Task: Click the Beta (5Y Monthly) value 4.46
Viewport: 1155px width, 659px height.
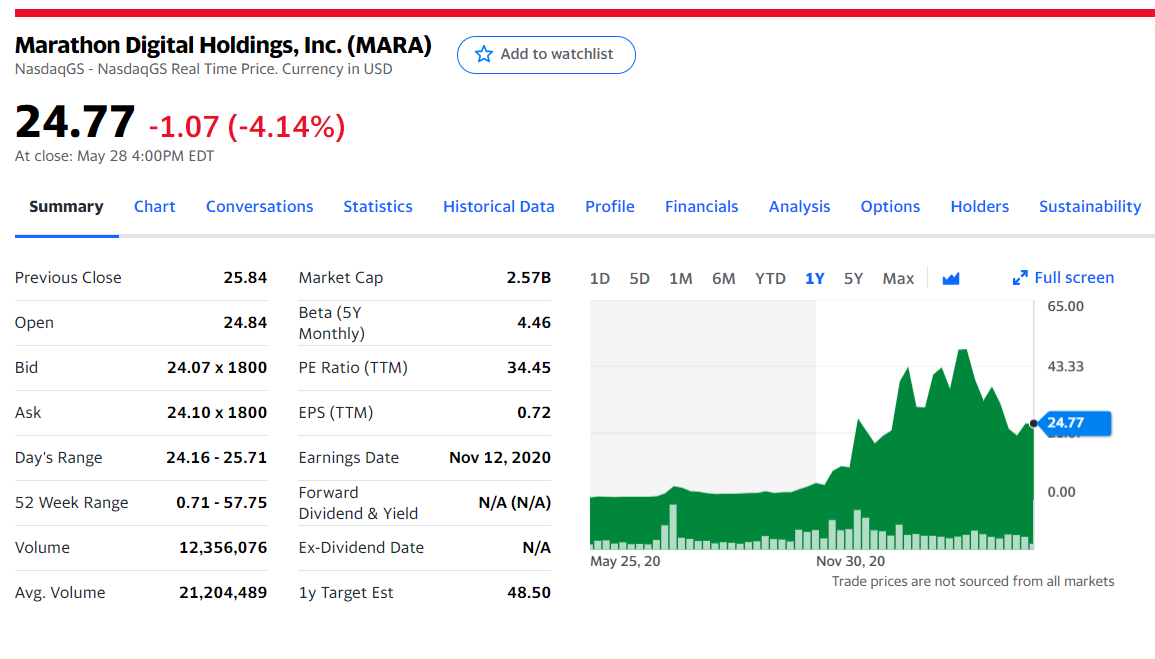Action: coord(534,323)
